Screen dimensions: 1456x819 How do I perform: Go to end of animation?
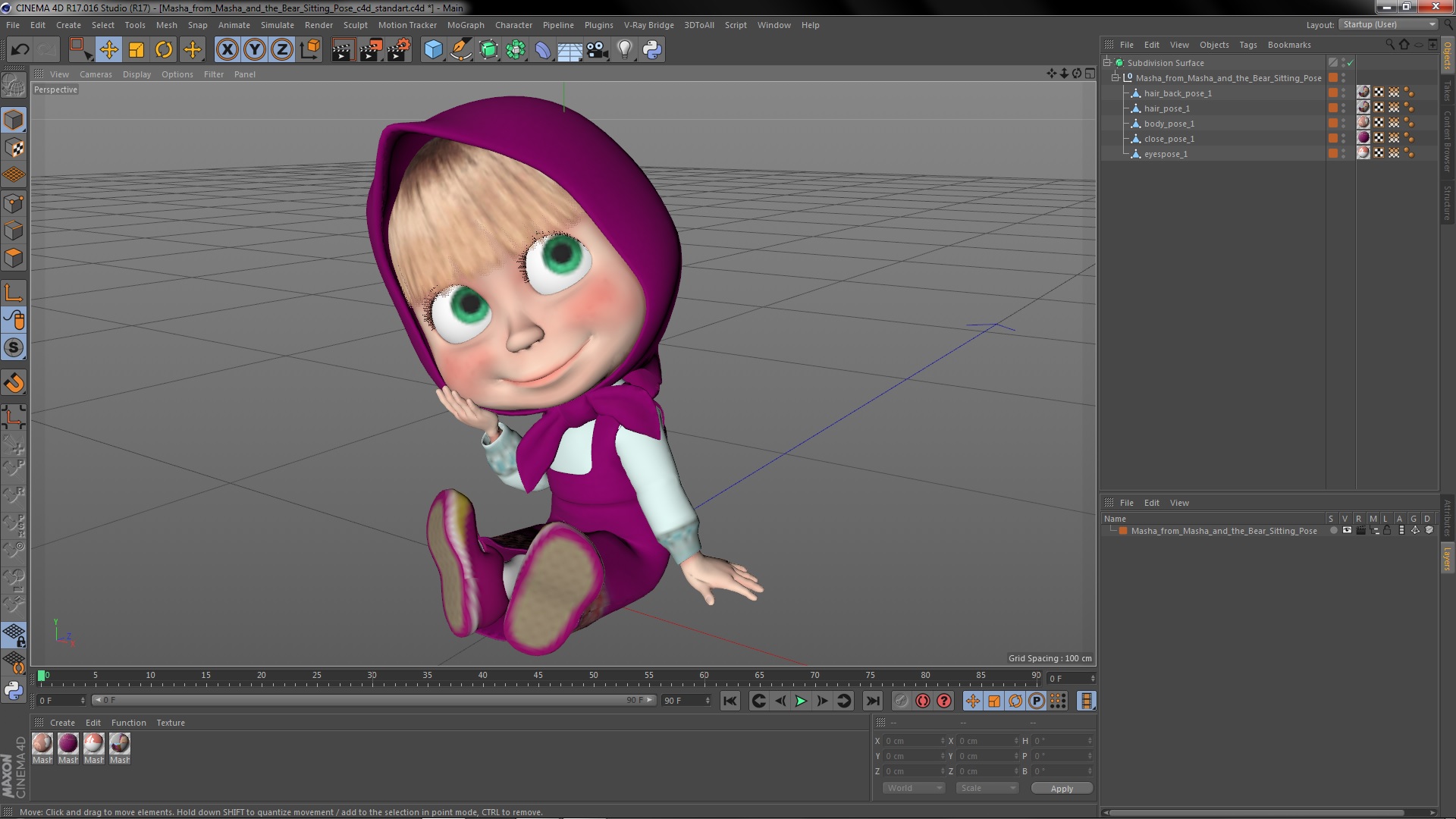coord(873,701)
